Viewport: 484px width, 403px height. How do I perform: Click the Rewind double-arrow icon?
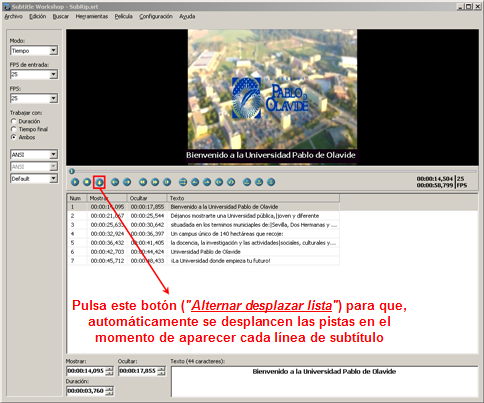[x=143, y=182]
